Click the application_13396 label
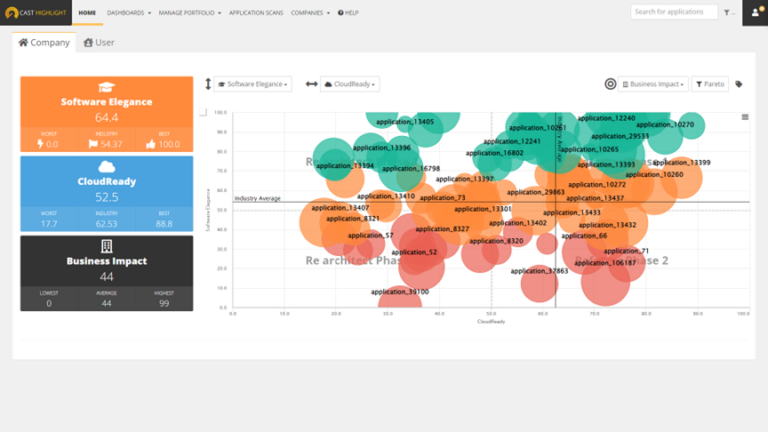Screen dimensions: 768x432 click(382, 147)
